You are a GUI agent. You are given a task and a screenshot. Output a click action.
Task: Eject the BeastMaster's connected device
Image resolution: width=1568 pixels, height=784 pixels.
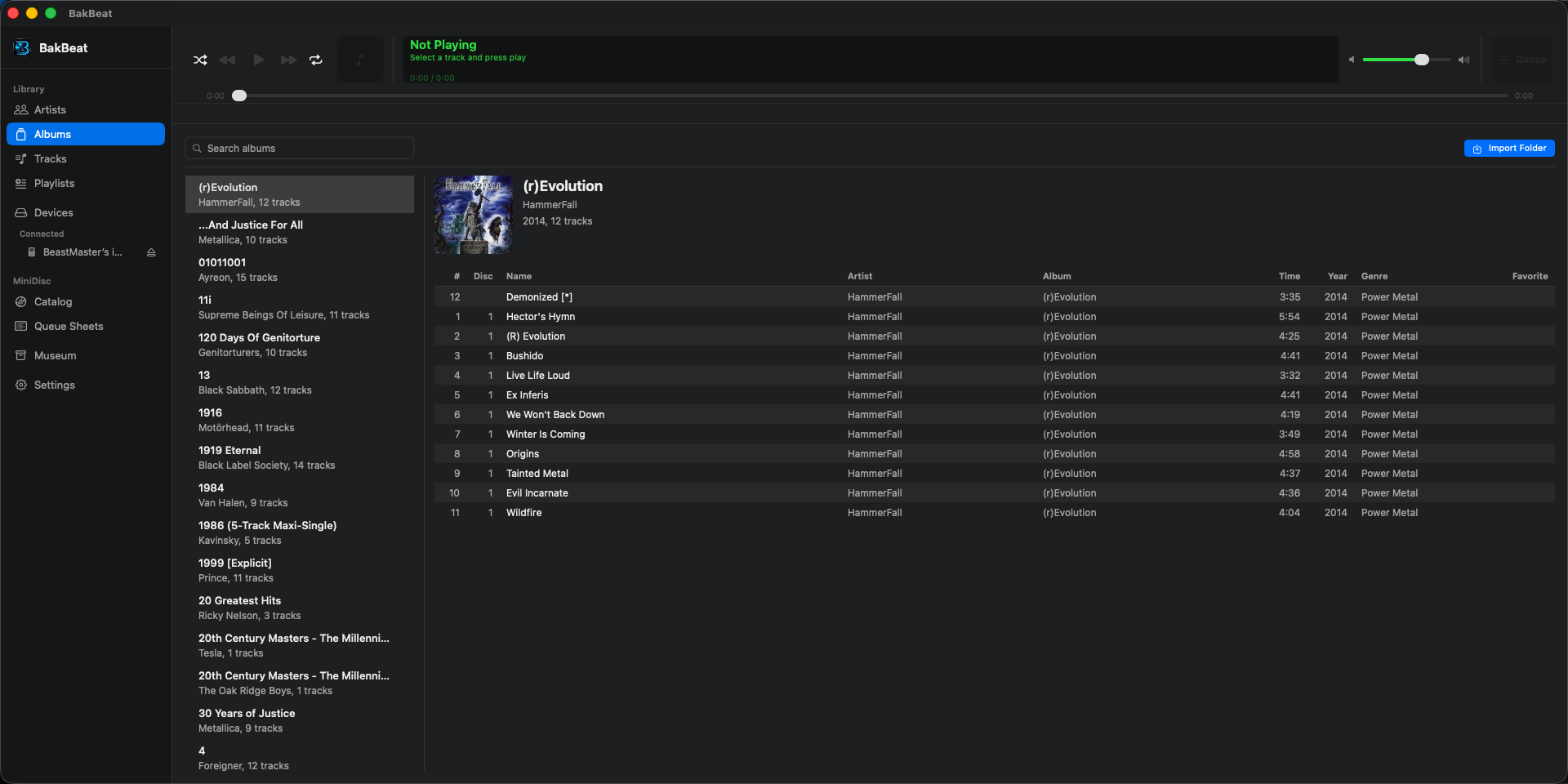[151, 252]
